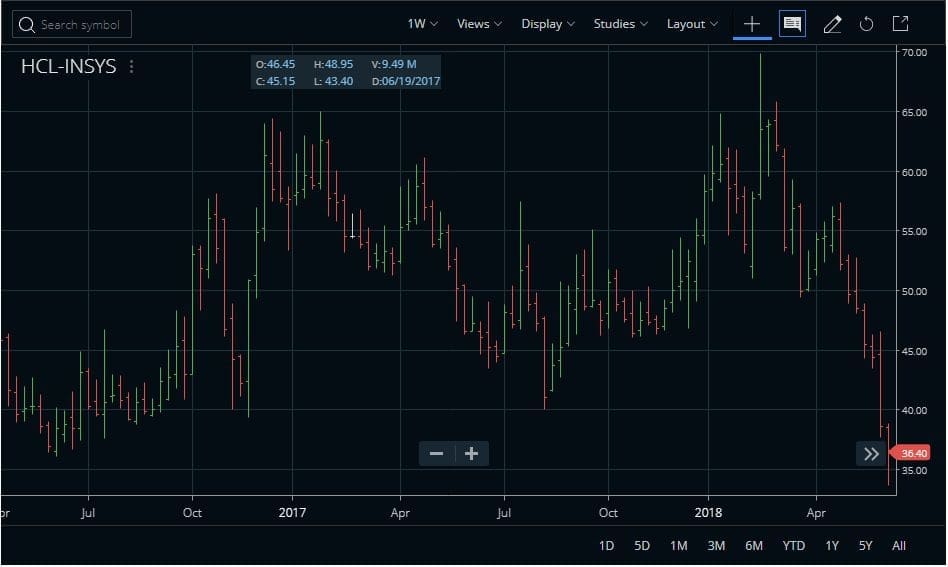The height and width of the screenshot is (567, 948).
Task: Open the Display dropdown menu
Action: tap(548, 24)
